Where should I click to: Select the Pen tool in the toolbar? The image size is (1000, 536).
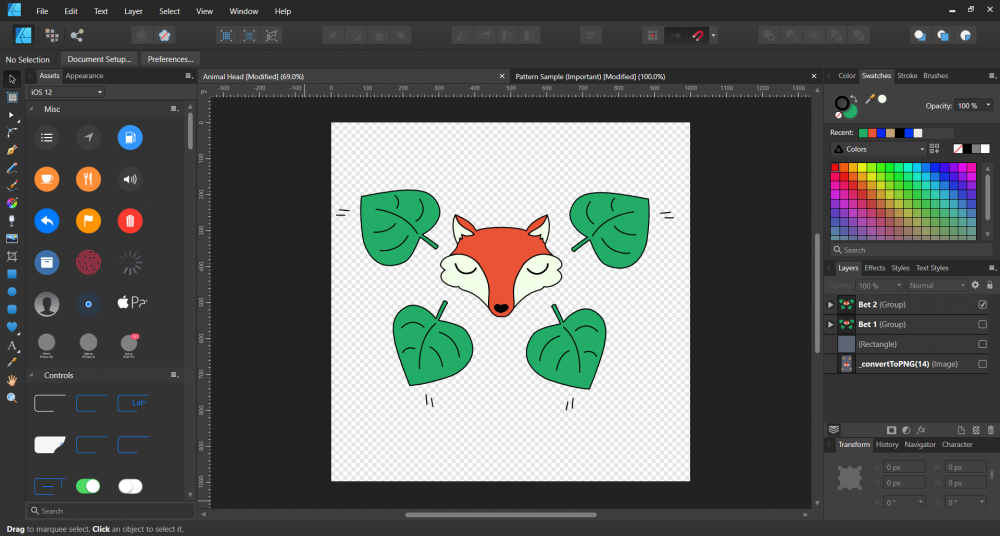(x=12, y=150)
